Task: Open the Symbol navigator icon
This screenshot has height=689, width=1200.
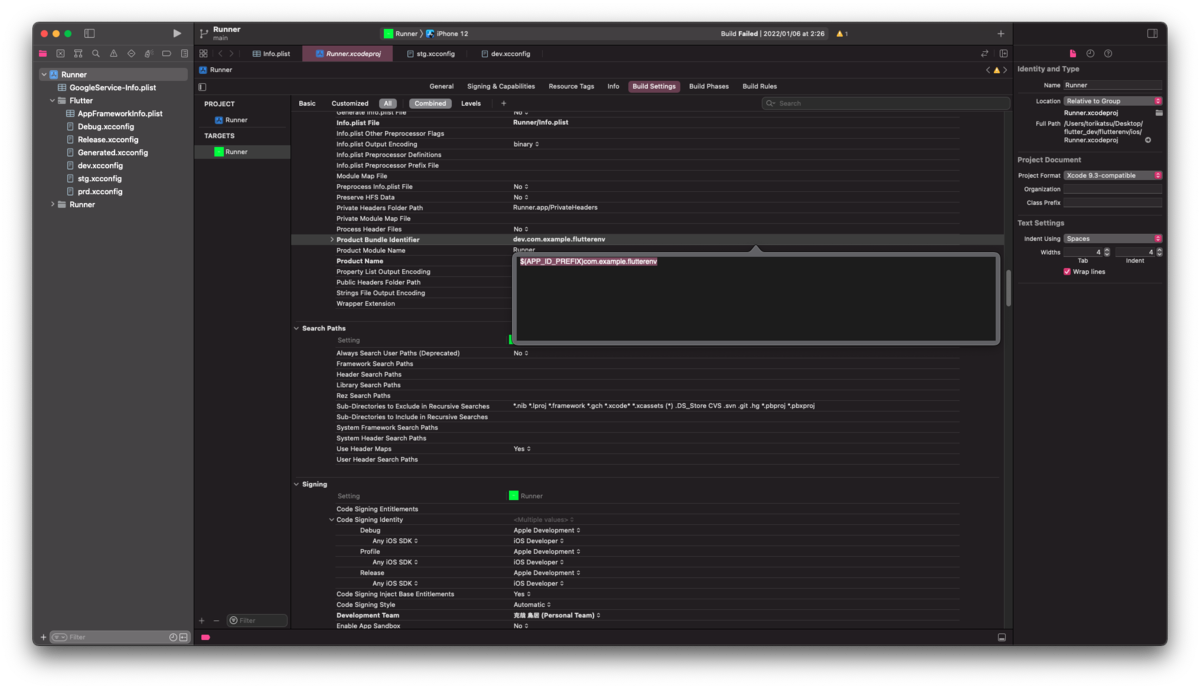Action: pyautogui.click(x=78, y=53)
